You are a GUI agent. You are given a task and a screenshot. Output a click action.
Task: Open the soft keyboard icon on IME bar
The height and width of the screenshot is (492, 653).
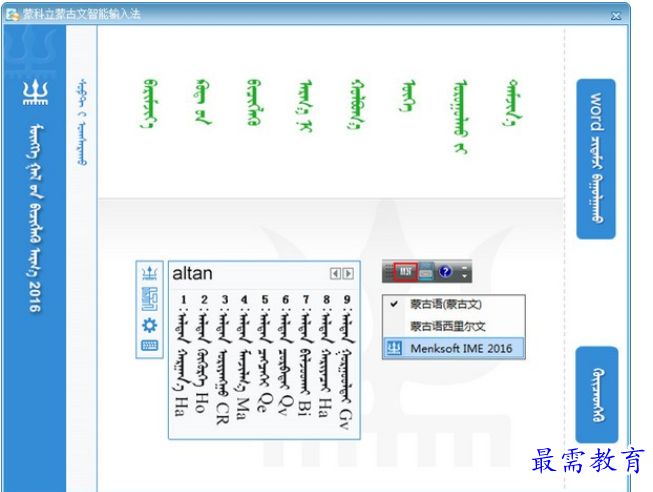pos(150,346)
